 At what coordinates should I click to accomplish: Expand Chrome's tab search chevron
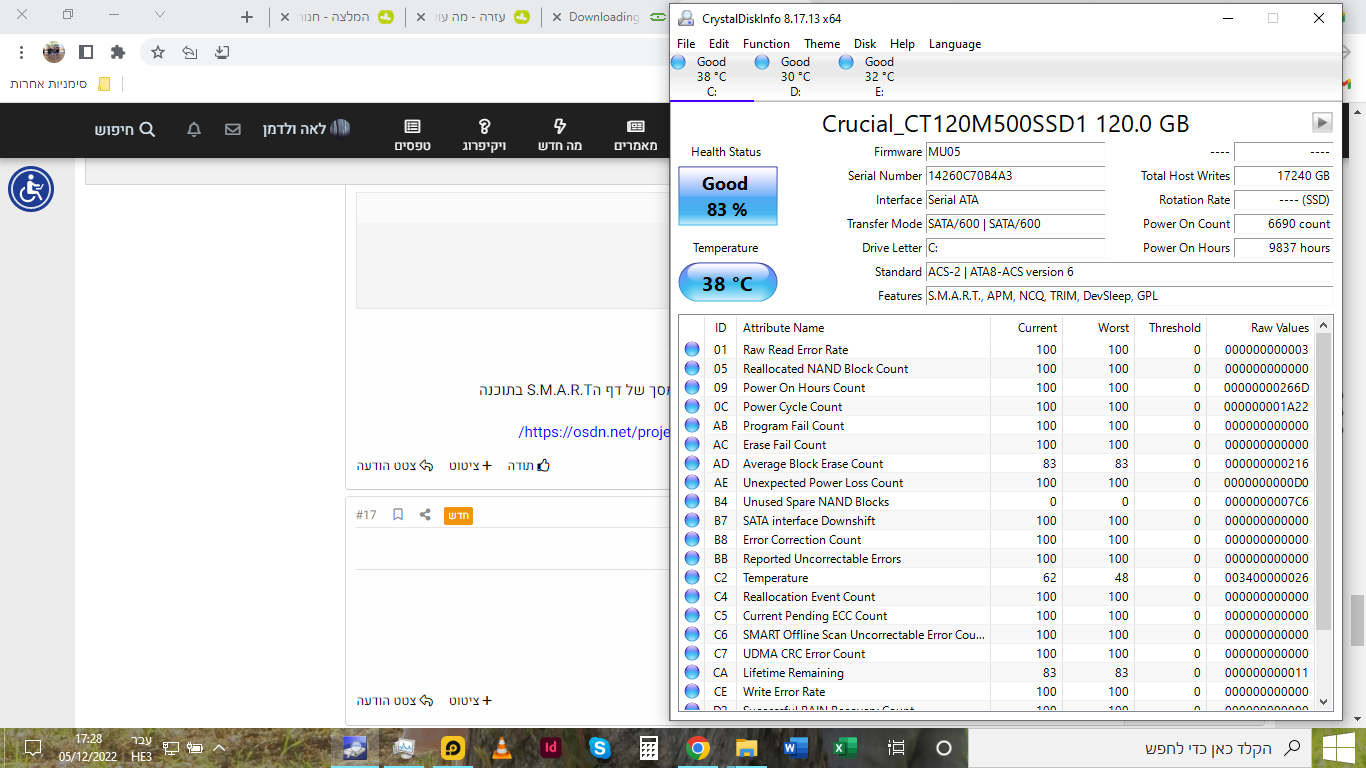click(160, 14)
